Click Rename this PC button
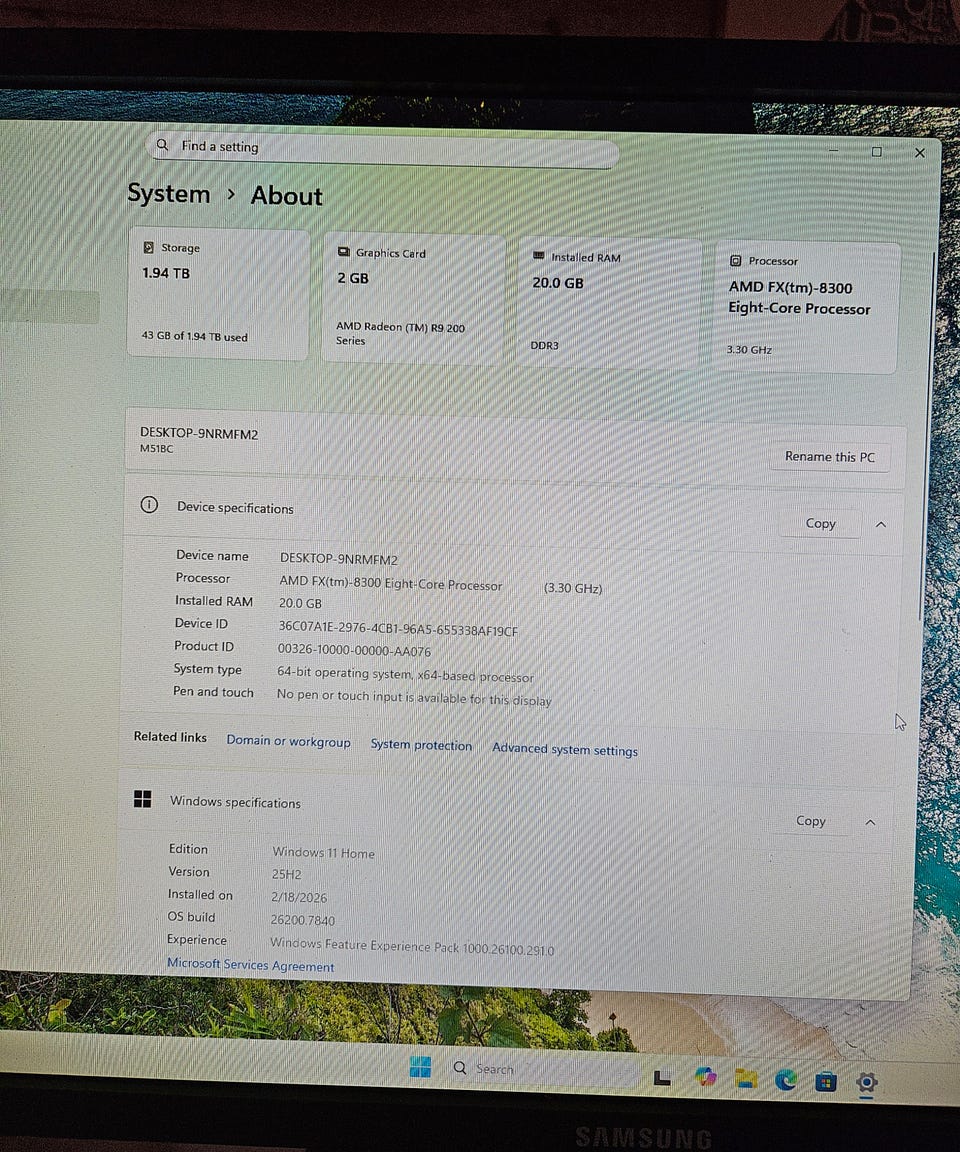The height and width of the screenshot is (1152, 960). point(829,456)
